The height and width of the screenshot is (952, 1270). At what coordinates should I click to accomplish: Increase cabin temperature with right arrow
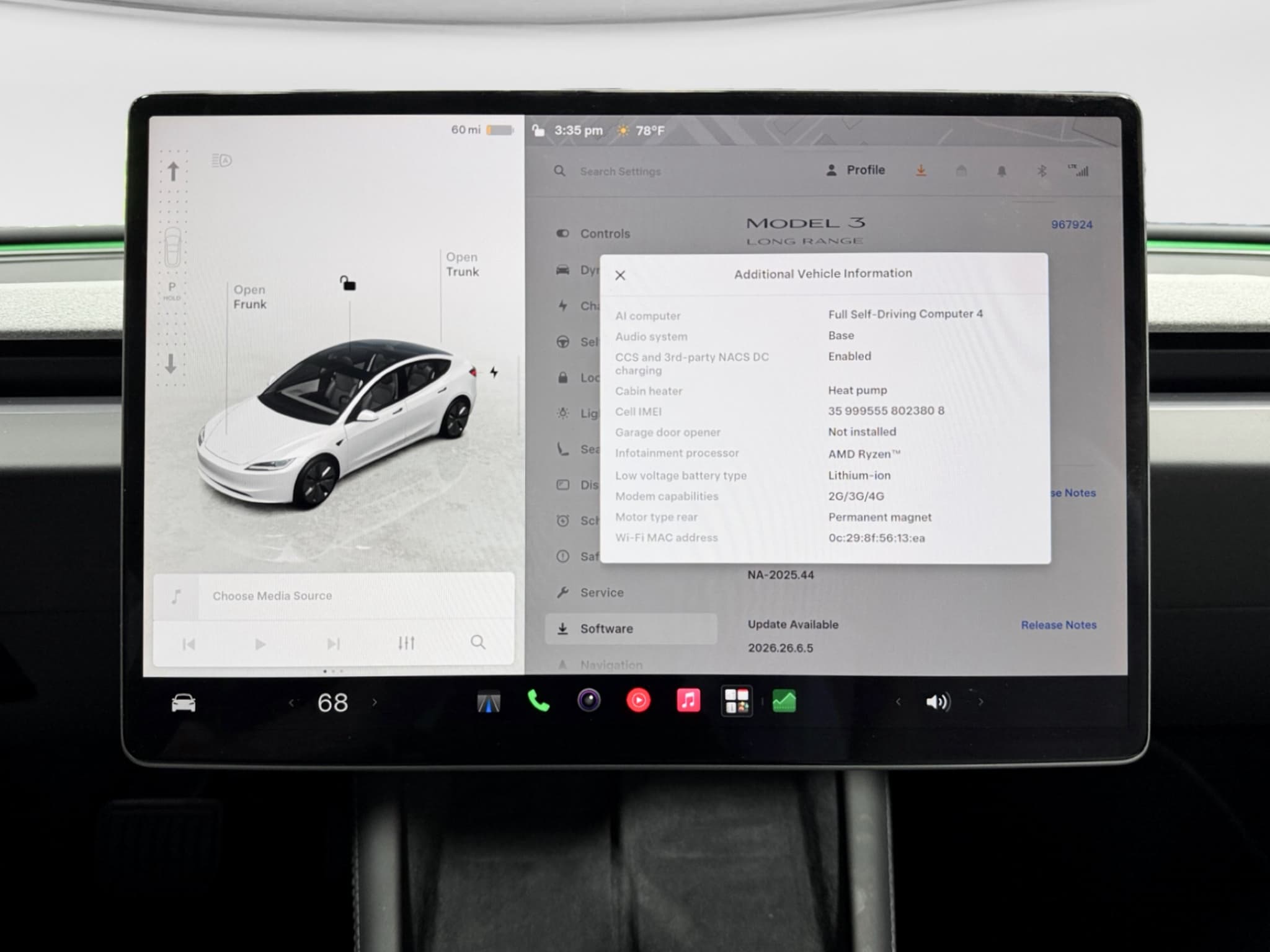click(x=375, y=702)
